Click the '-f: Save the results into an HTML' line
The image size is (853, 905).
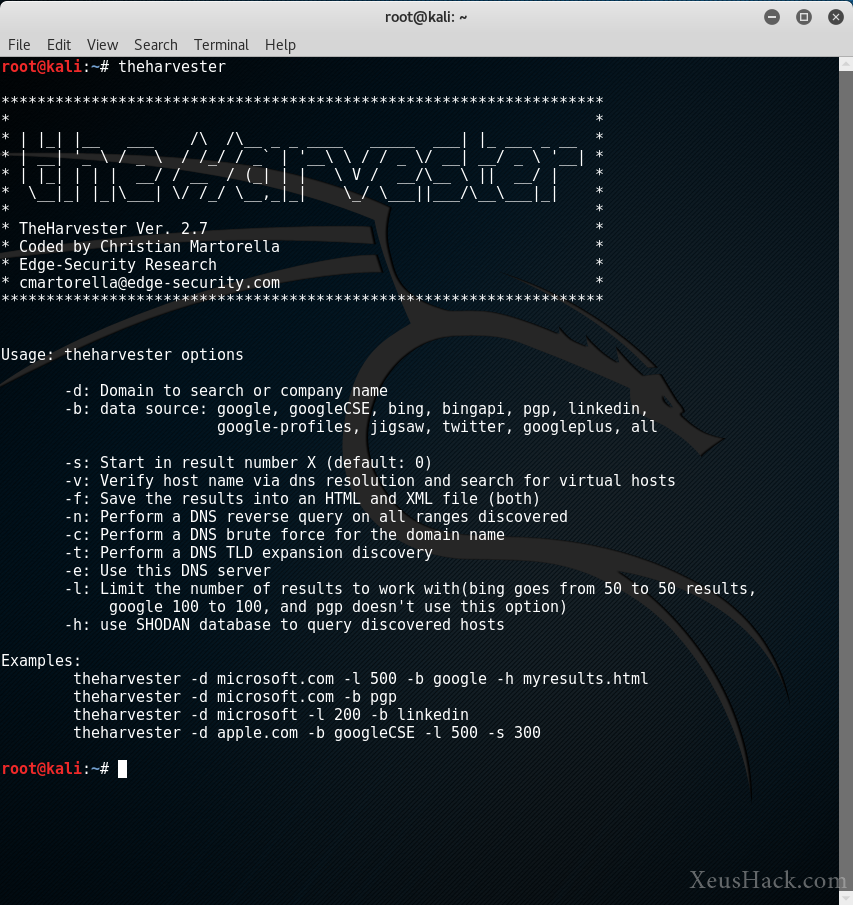click(x=302, y=499)
